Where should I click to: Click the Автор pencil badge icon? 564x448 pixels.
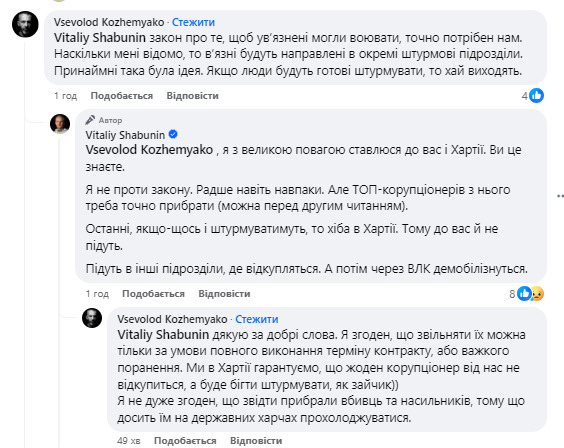[90, 120]
